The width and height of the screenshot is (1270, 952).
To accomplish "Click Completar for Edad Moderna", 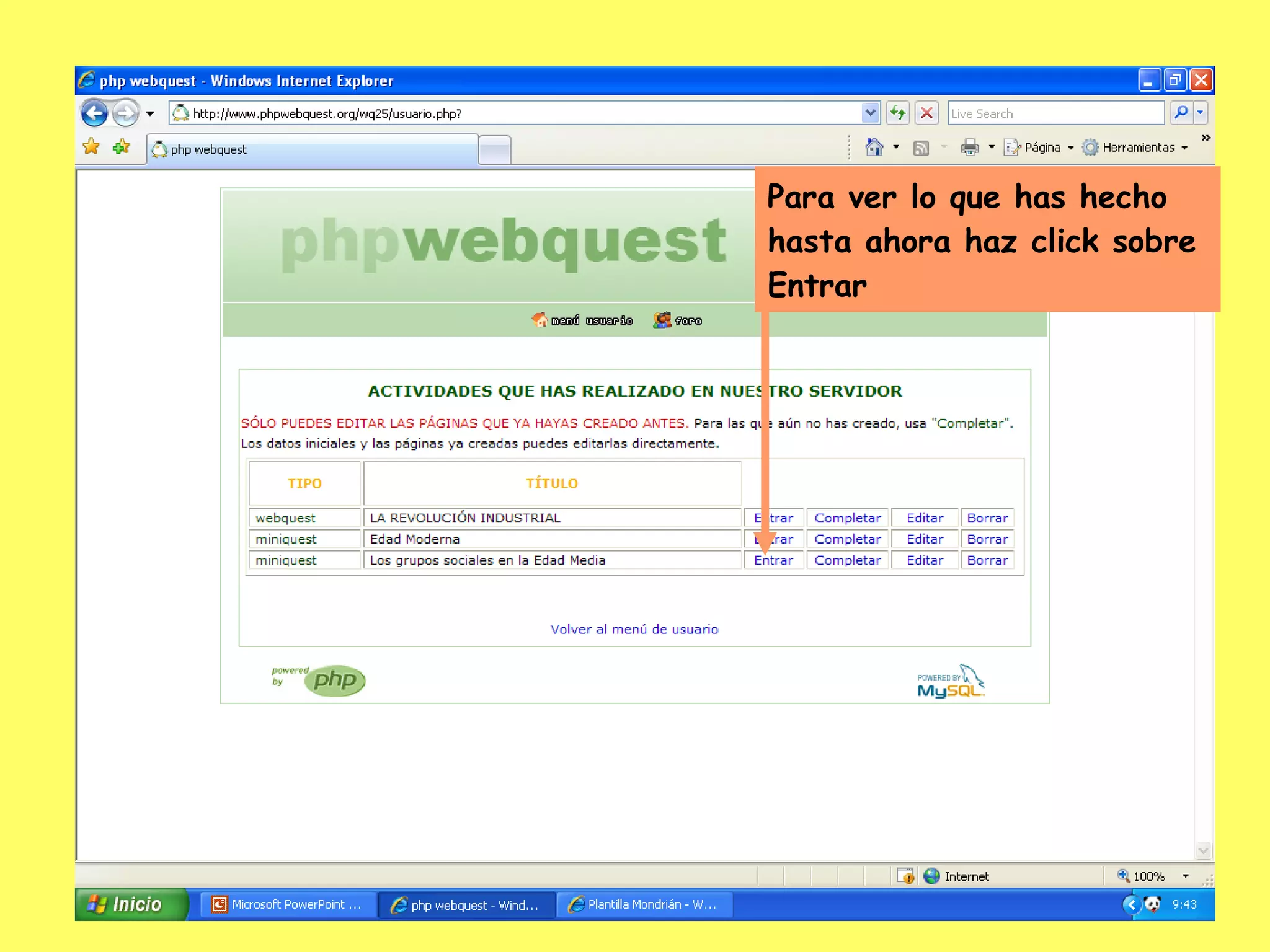I will [847, 539].
